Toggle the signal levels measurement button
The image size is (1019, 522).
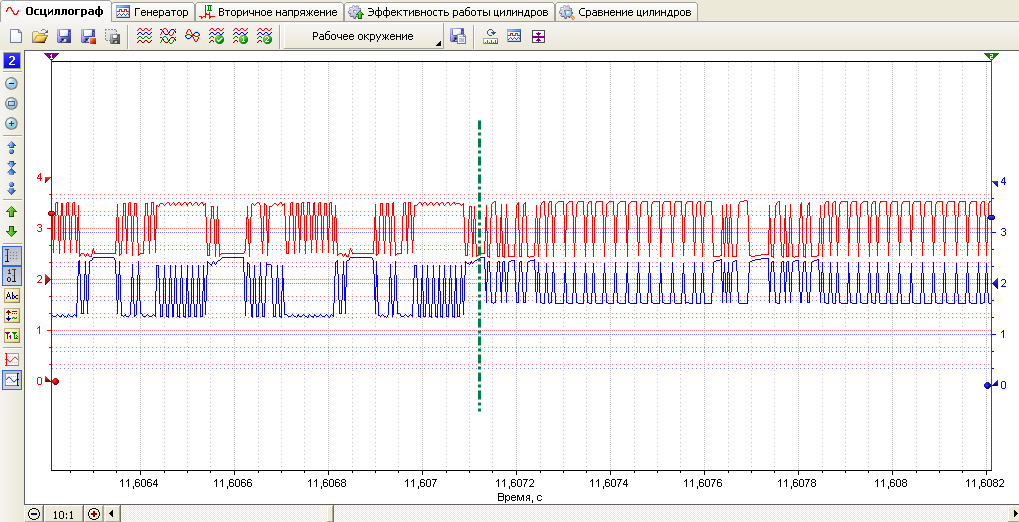pyautogui.click(x=12, y=316)
